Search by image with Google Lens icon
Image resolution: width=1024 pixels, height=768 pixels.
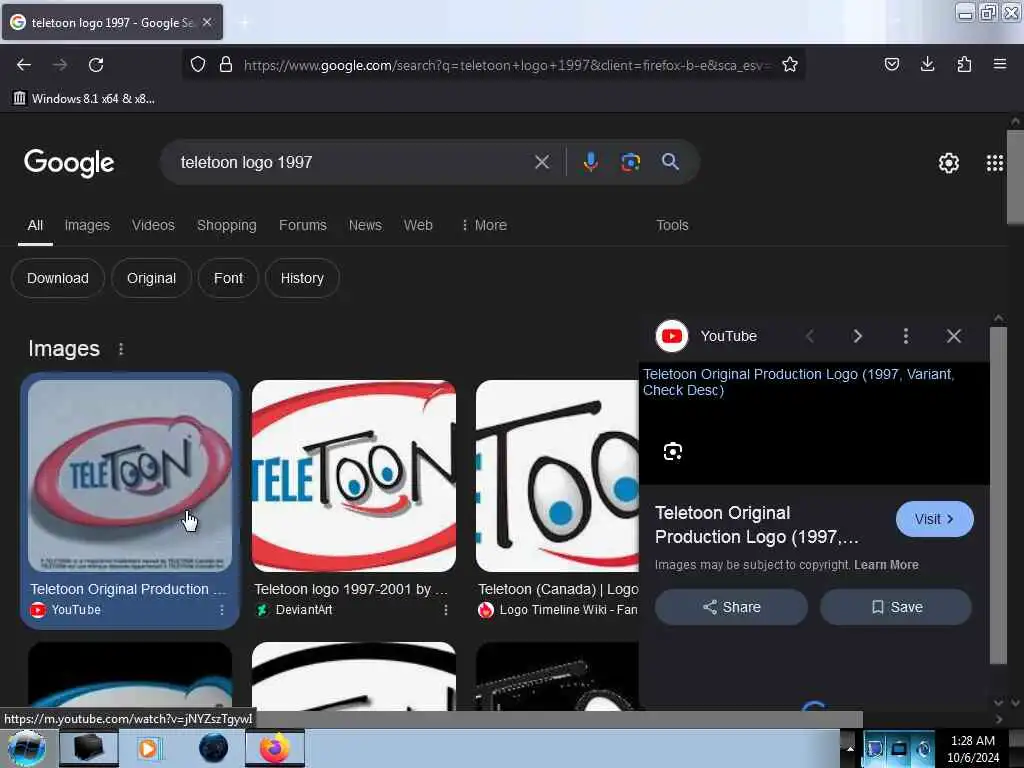click(x=630, y=162)
